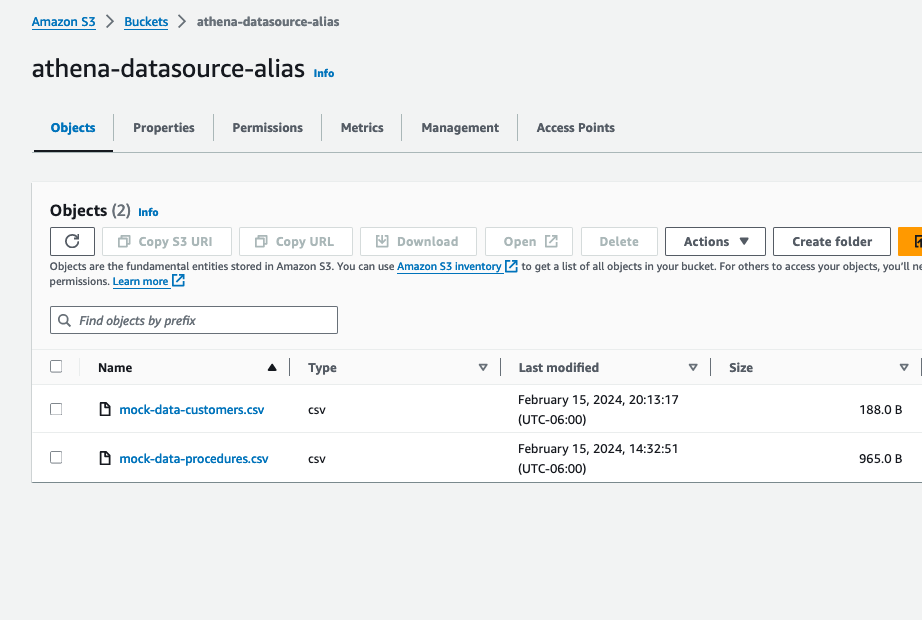Click the csv type of mock-data-customers.csv

(x=317, y=410)
